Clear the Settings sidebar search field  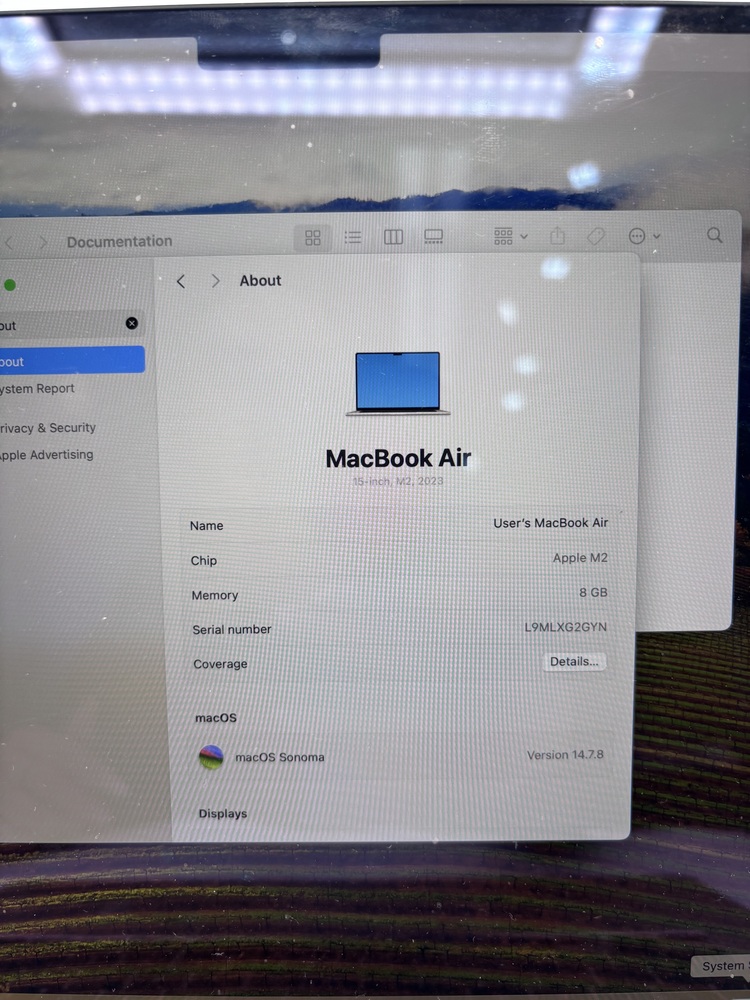131,324
